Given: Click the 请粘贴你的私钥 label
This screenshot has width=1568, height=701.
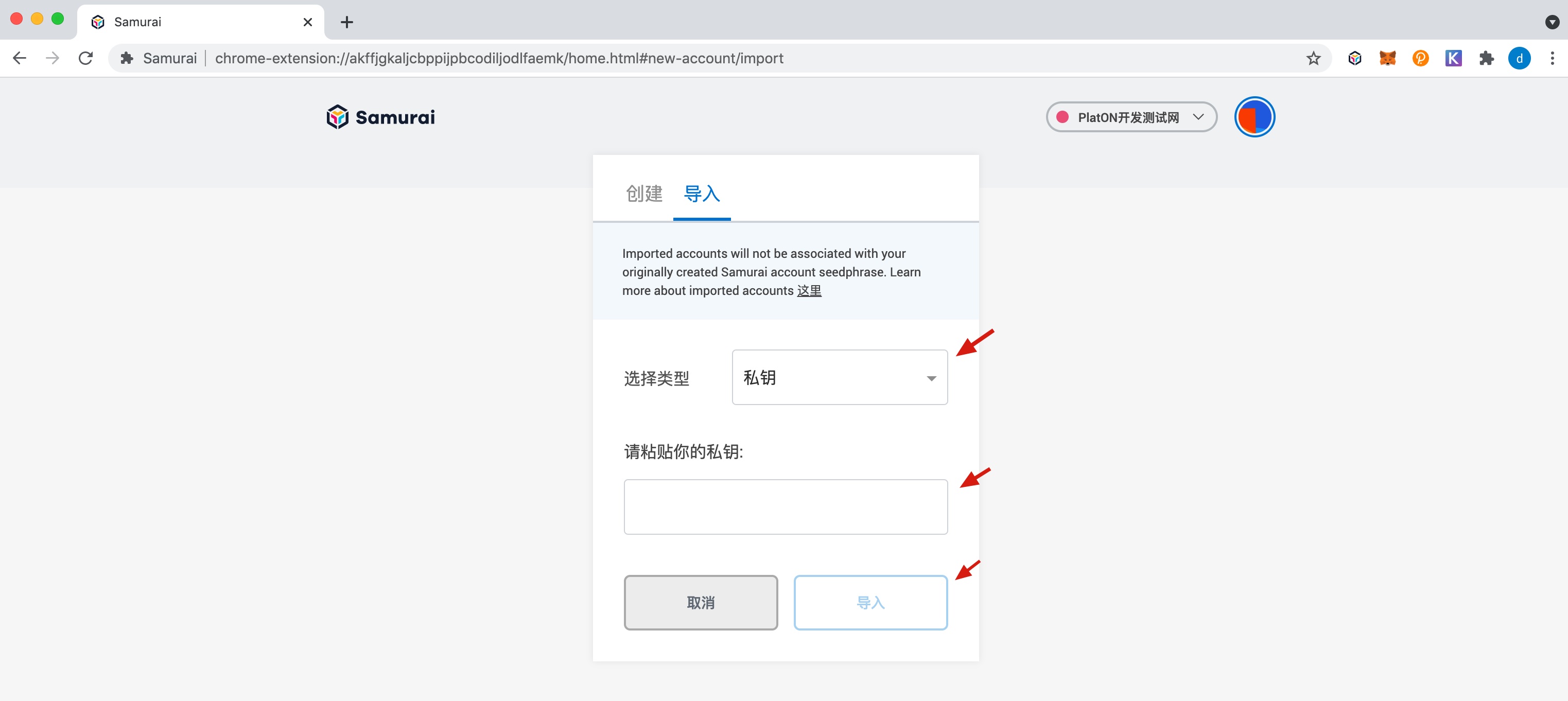Looking at the screenshot, I should (x=683, y=451).
